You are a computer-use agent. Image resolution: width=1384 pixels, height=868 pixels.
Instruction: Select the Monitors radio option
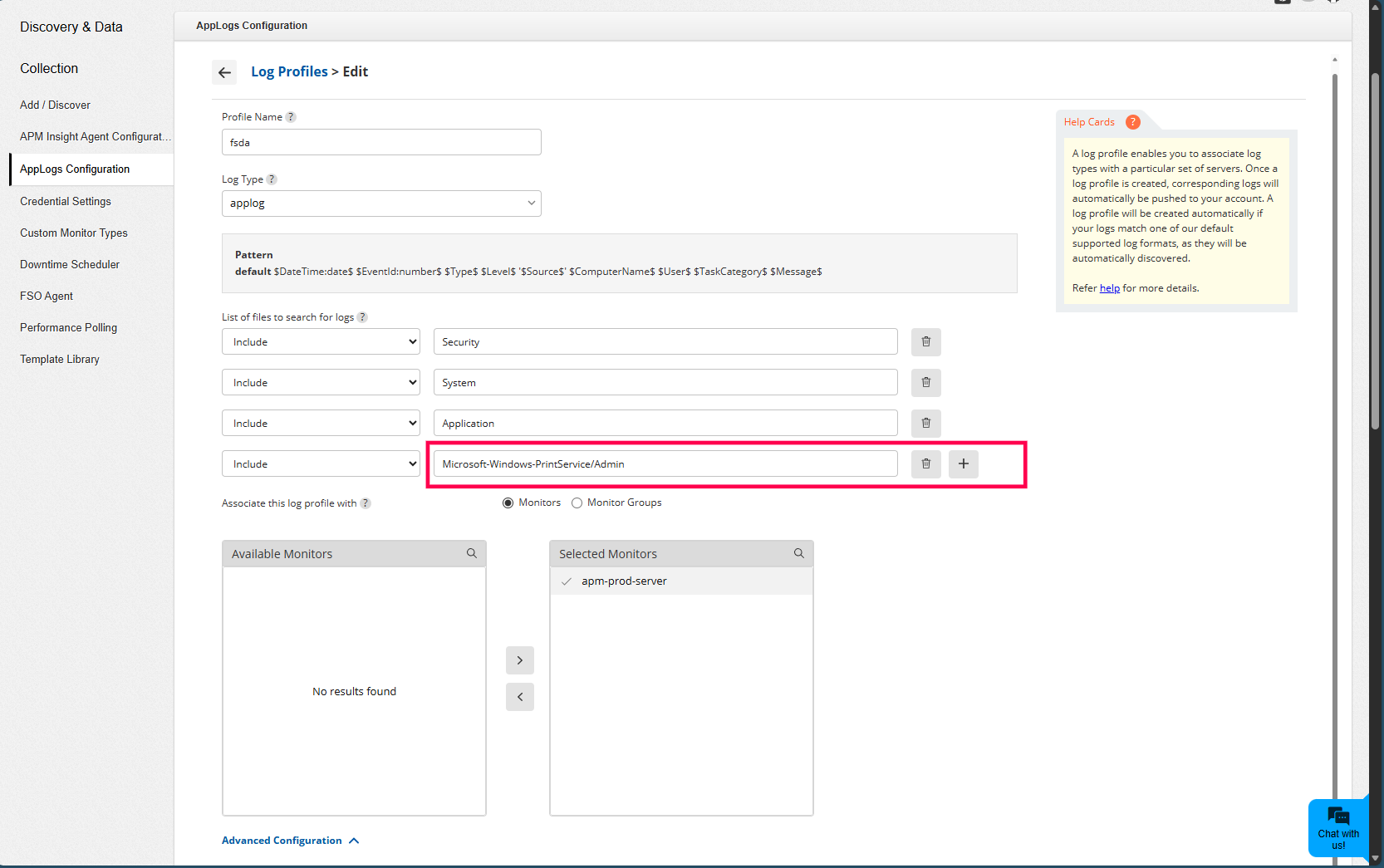[508, 503]
